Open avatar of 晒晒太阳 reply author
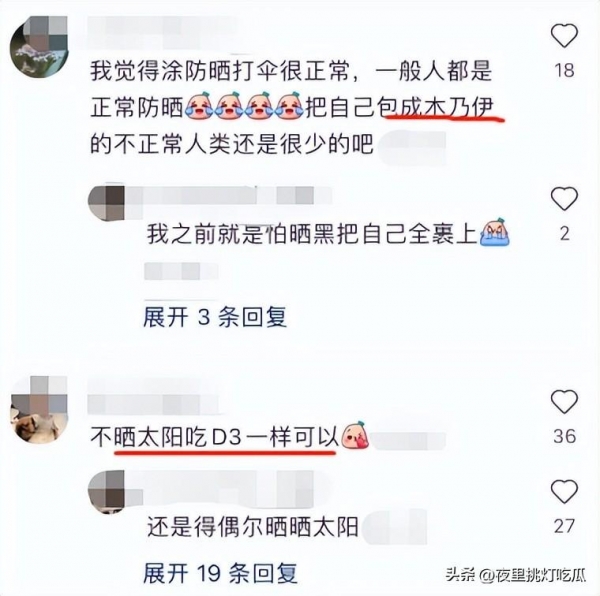This screenshot has width=600, height=596. [106, 491]
